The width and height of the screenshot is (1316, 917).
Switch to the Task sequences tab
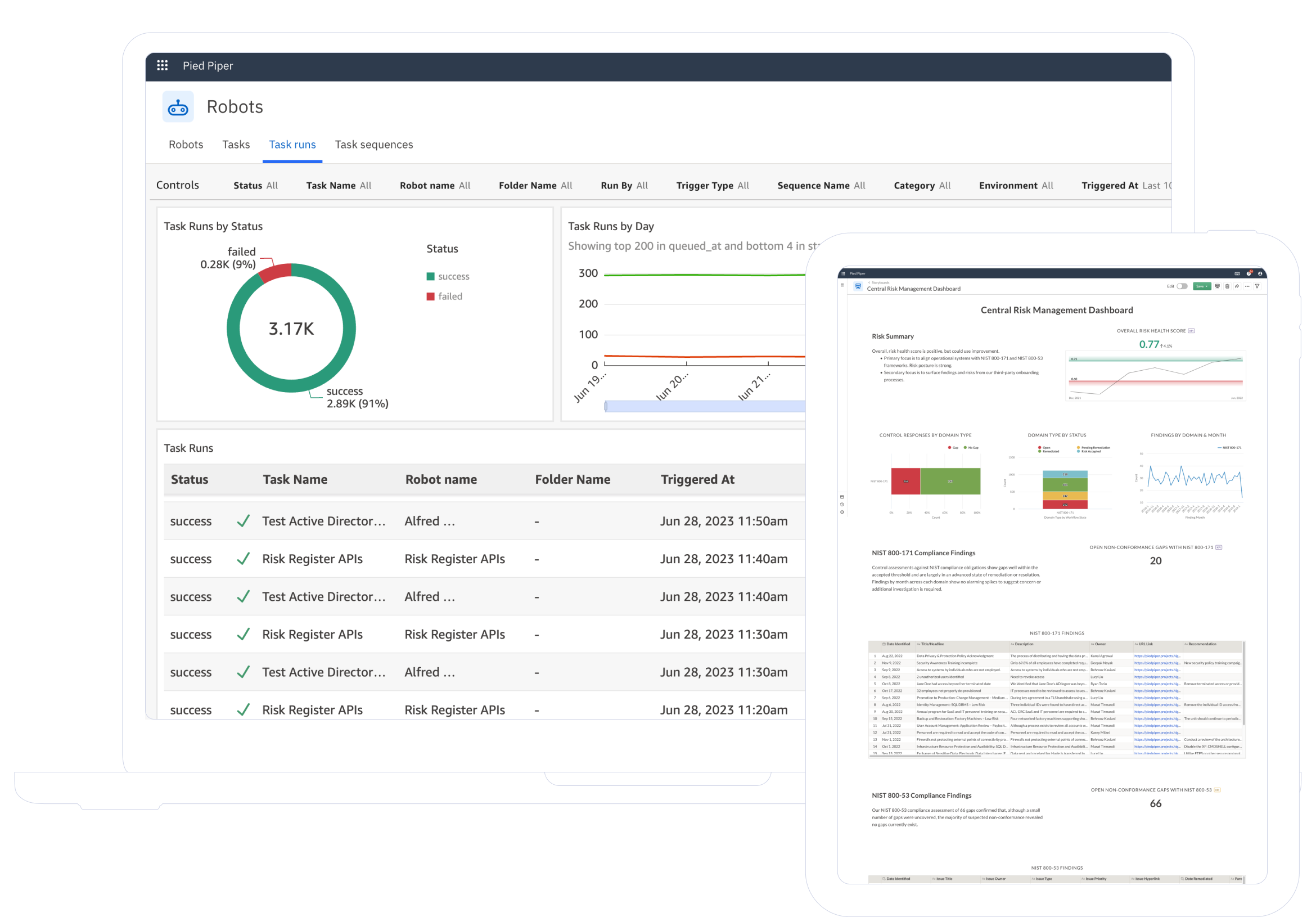tap(373, 145)
